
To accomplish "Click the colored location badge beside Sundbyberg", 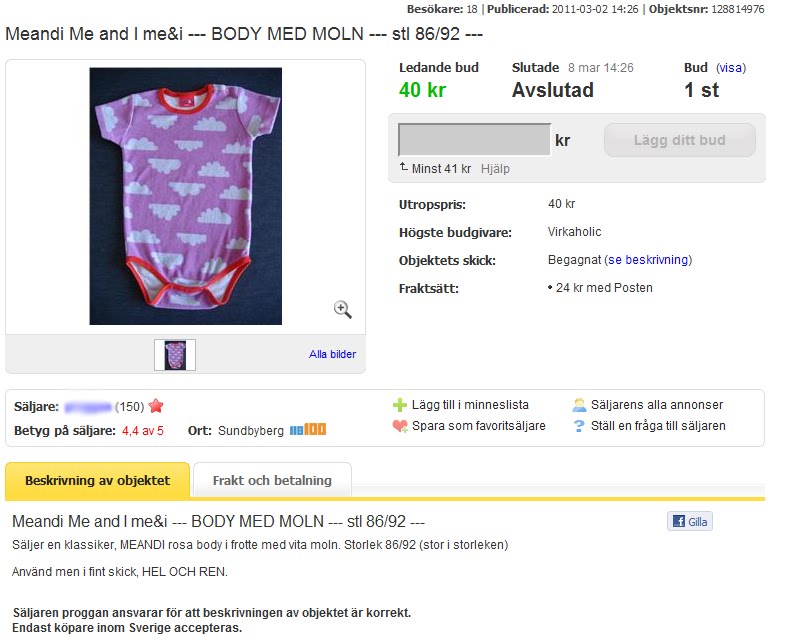I will pyautogui.click(x=308, y=430).
